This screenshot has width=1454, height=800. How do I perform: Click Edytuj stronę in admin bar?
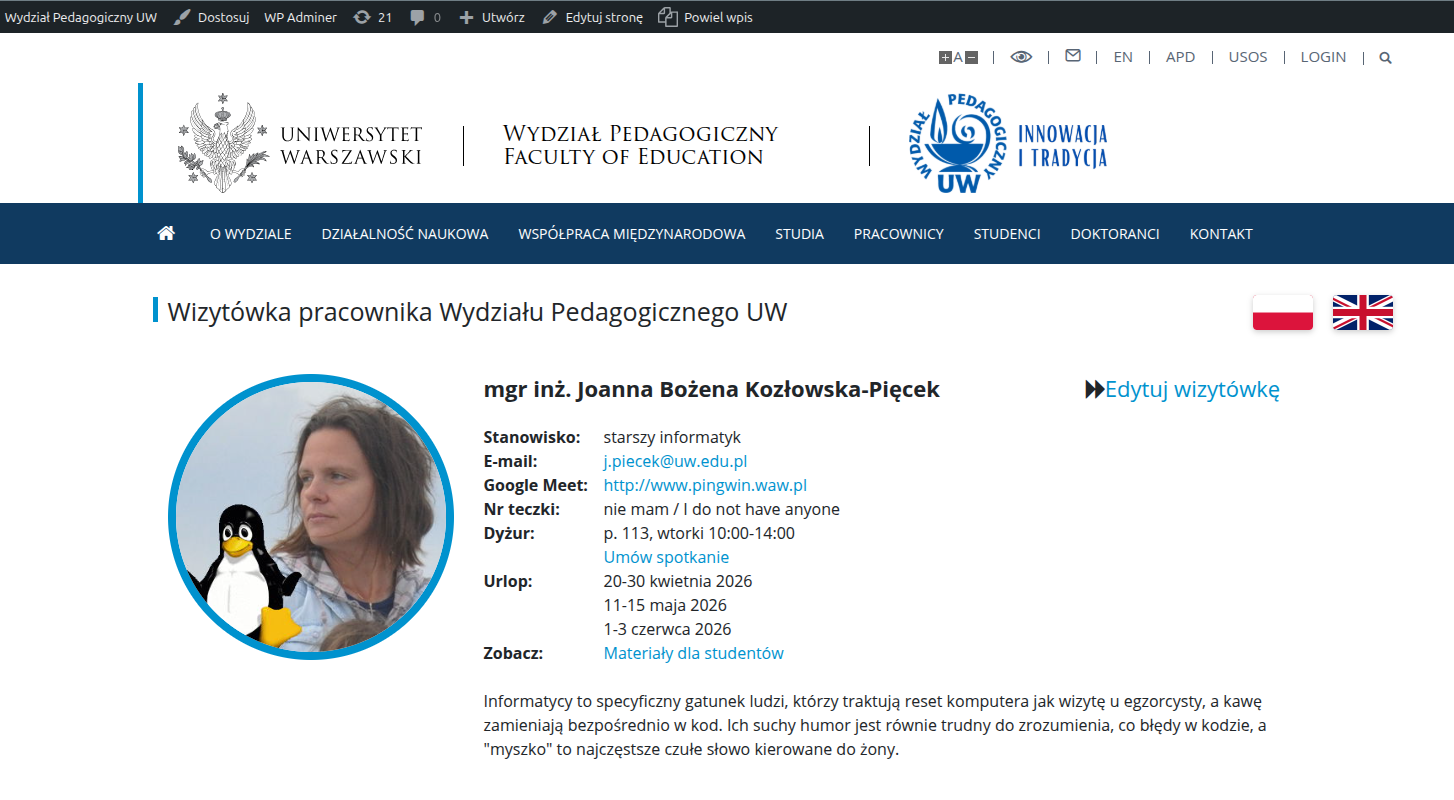pos(593,17)
